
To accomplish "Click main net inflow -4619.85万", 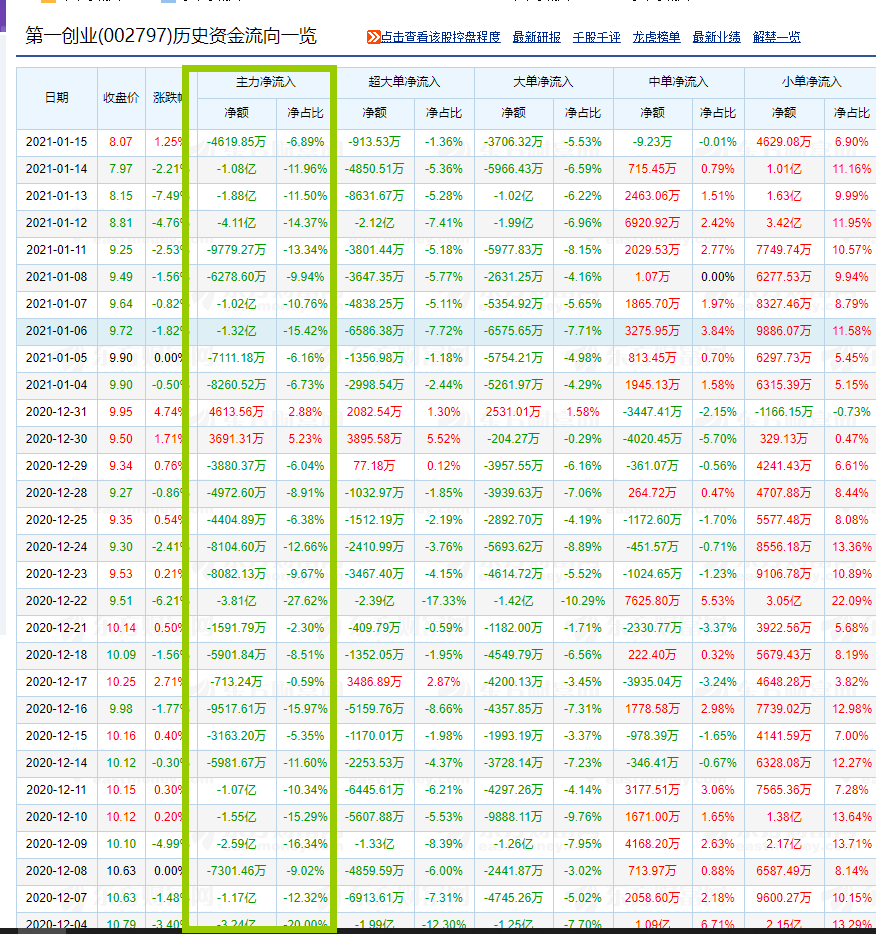I will 236,142.
